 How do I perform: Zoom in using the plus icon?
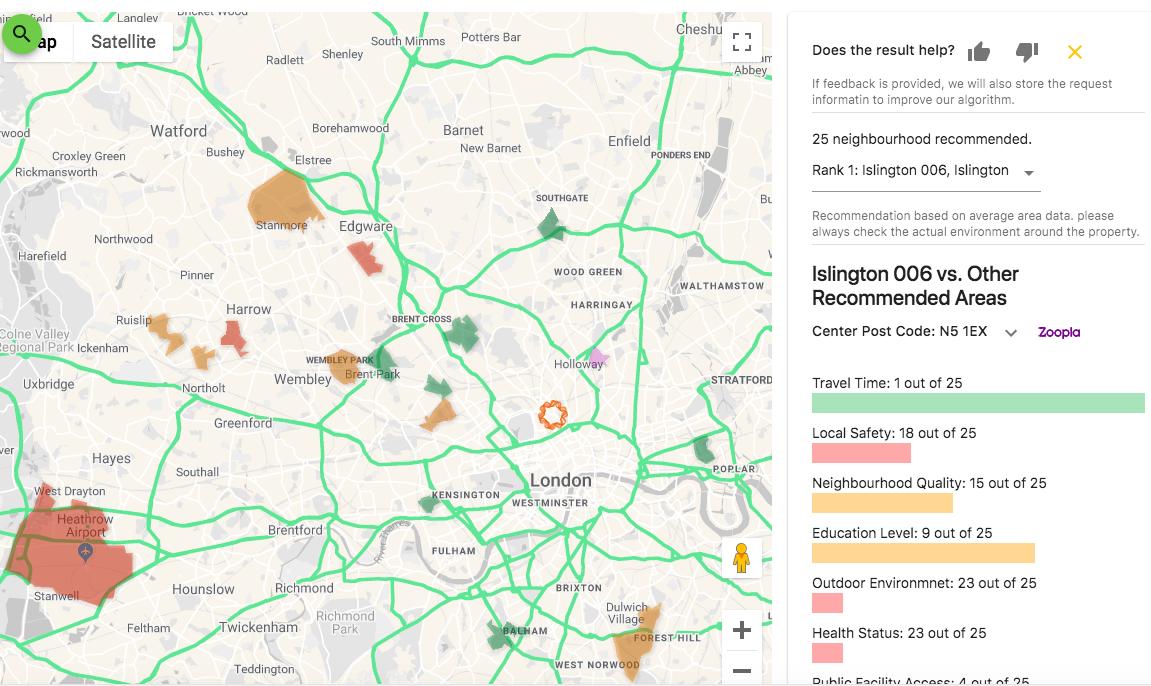741,630
